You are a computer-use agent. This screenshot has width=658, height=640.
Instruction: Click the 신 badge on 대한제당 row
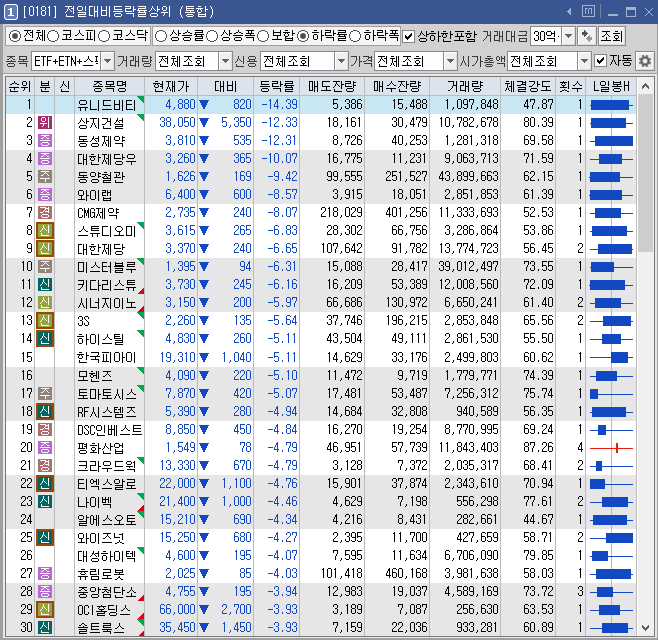tap(45, 248)
